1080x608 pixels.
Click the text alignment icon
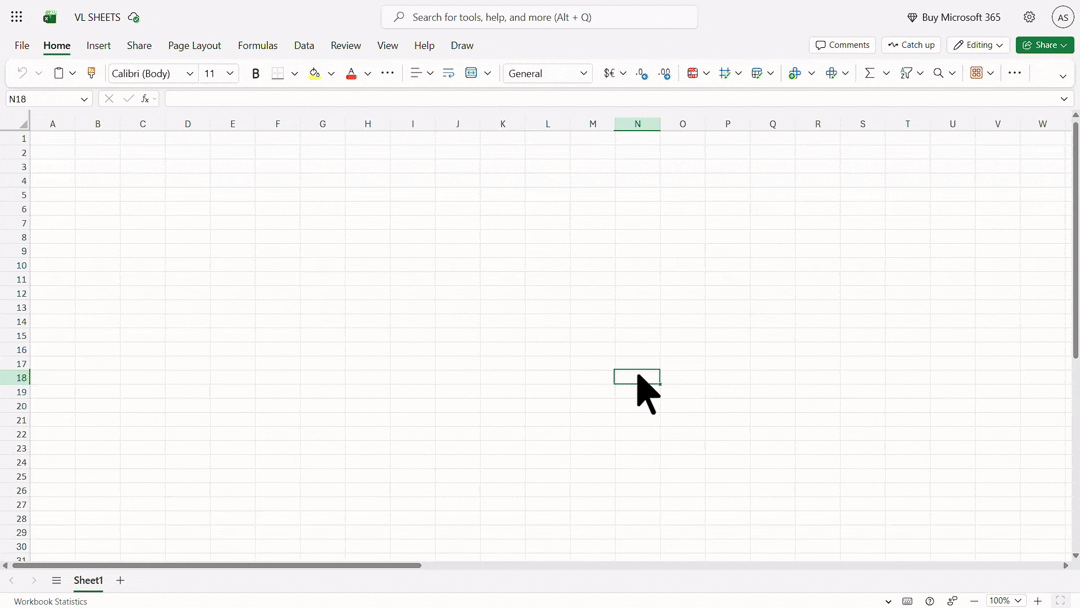(x=415, y=73)
